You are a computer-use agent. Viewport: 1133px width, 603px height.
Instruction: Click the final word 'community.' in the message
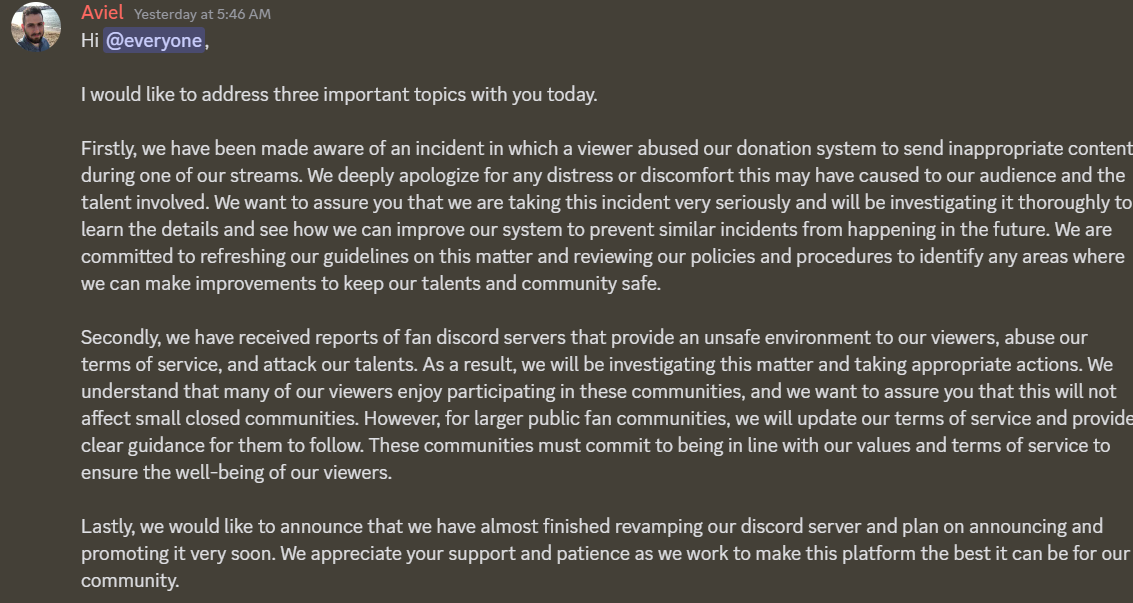130,581
